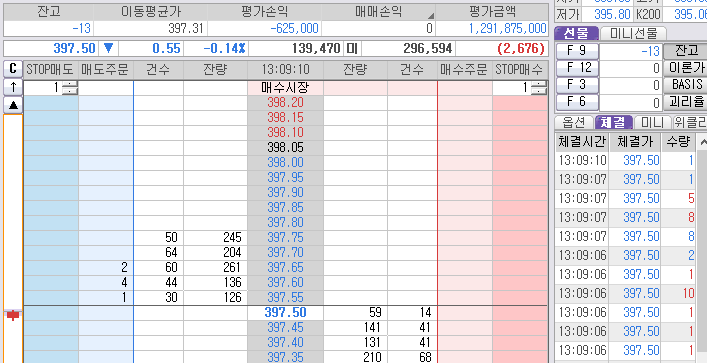
Task: Click the 397.90 price cell
Action: pos(285,193)
